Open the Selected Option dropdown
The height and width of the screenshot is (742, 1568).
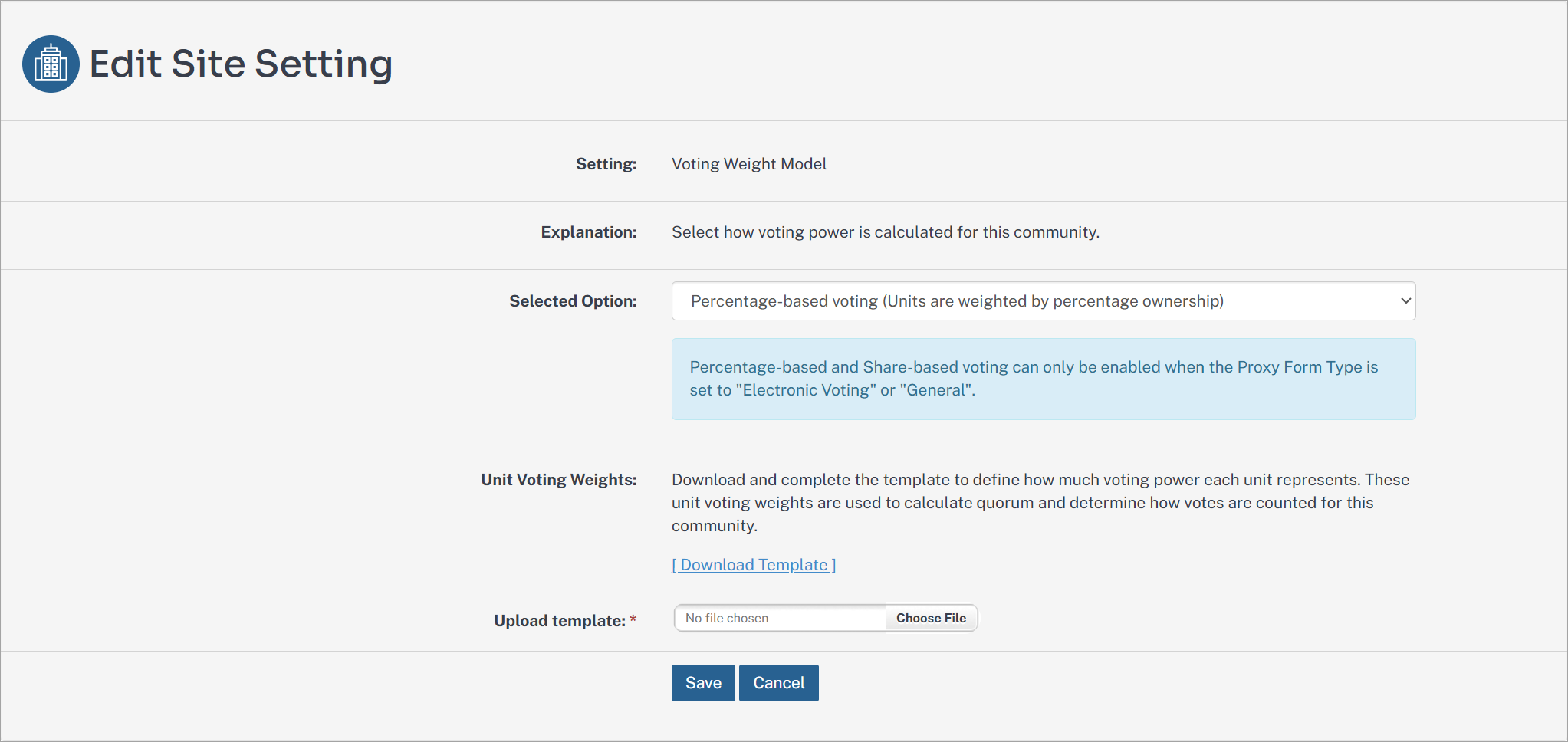pyautogui.click(x=1044, y=301)
